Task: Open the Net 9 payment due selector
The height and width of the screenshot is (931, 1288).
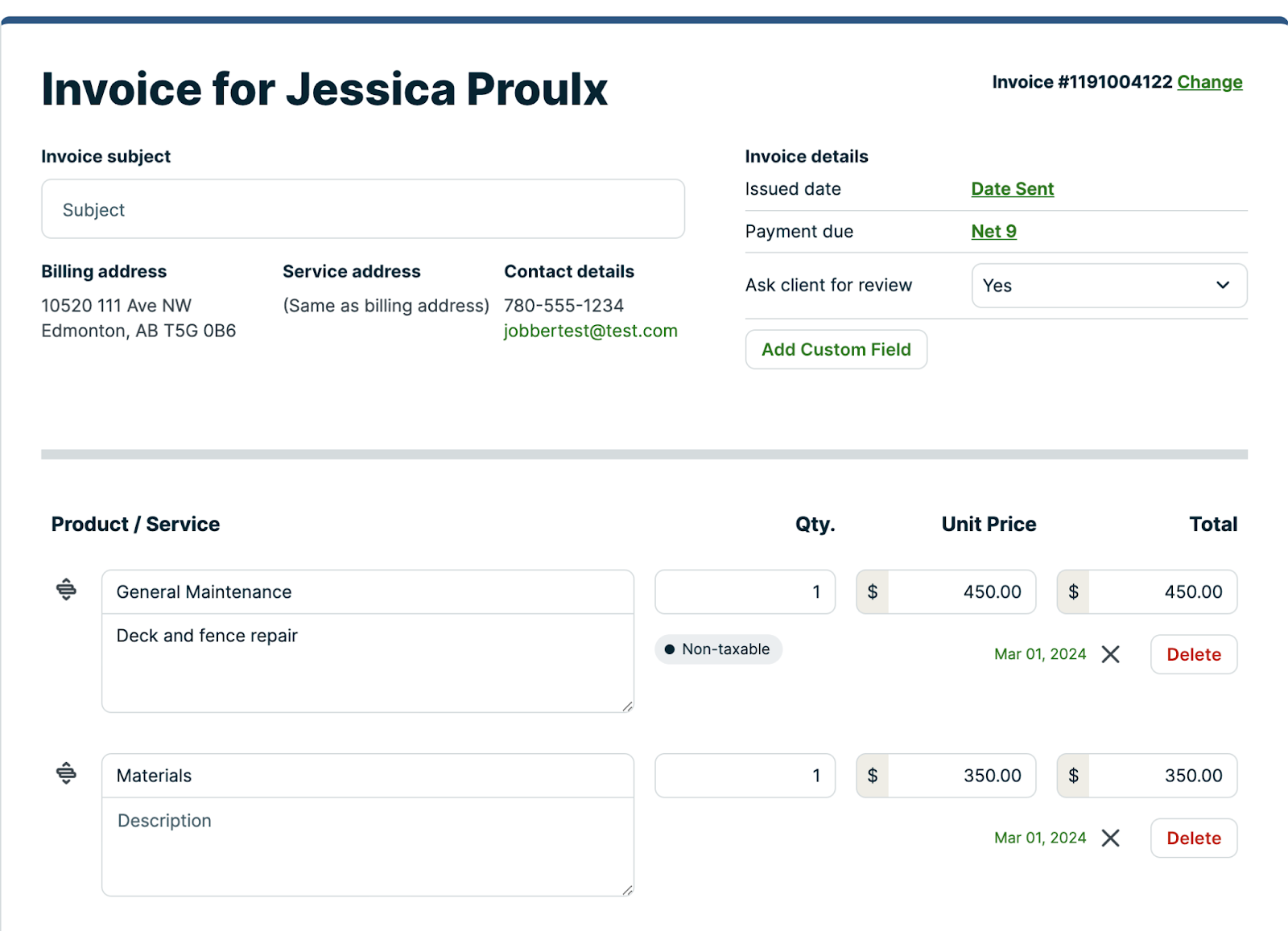Action: point(993,232)
